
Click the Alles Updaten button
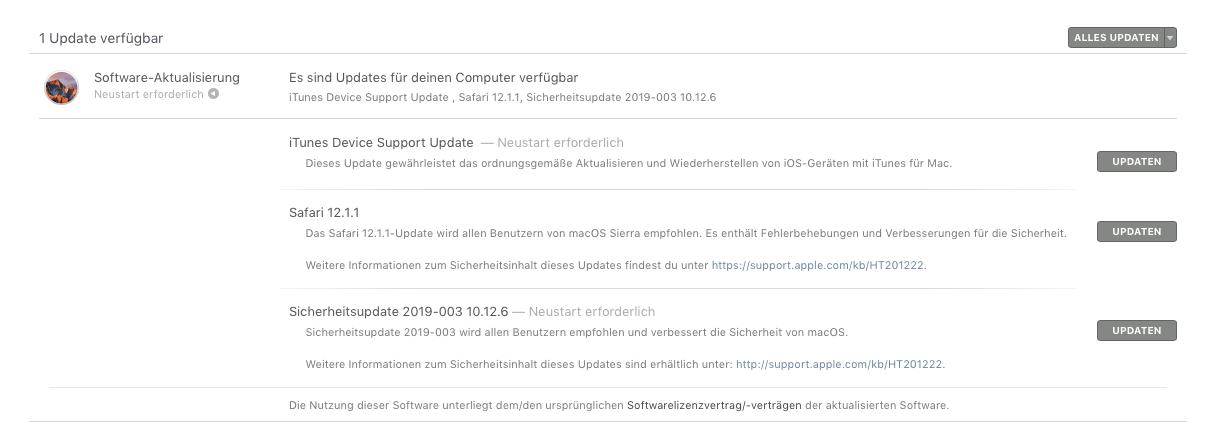click(x=1115, y=38)
